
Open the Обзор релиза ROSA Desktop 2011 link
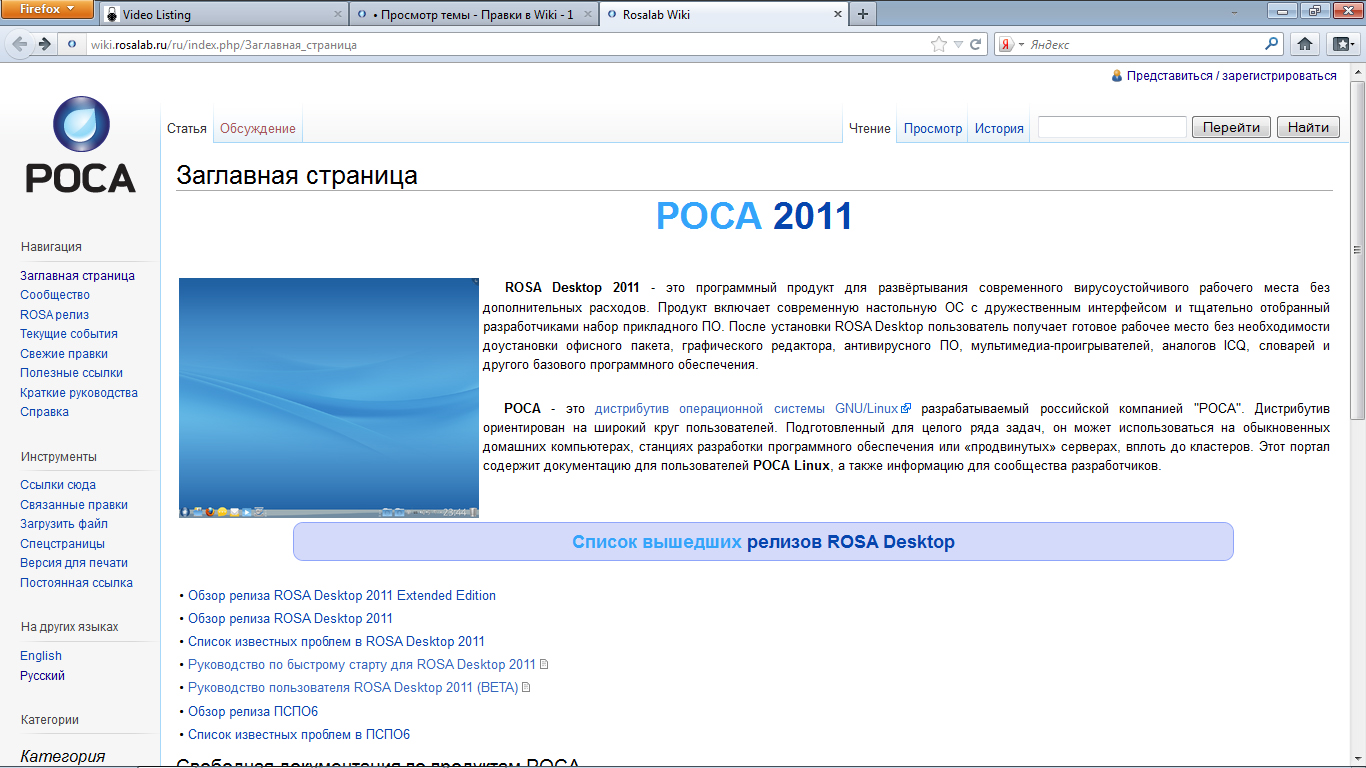(x=290, y=619)
